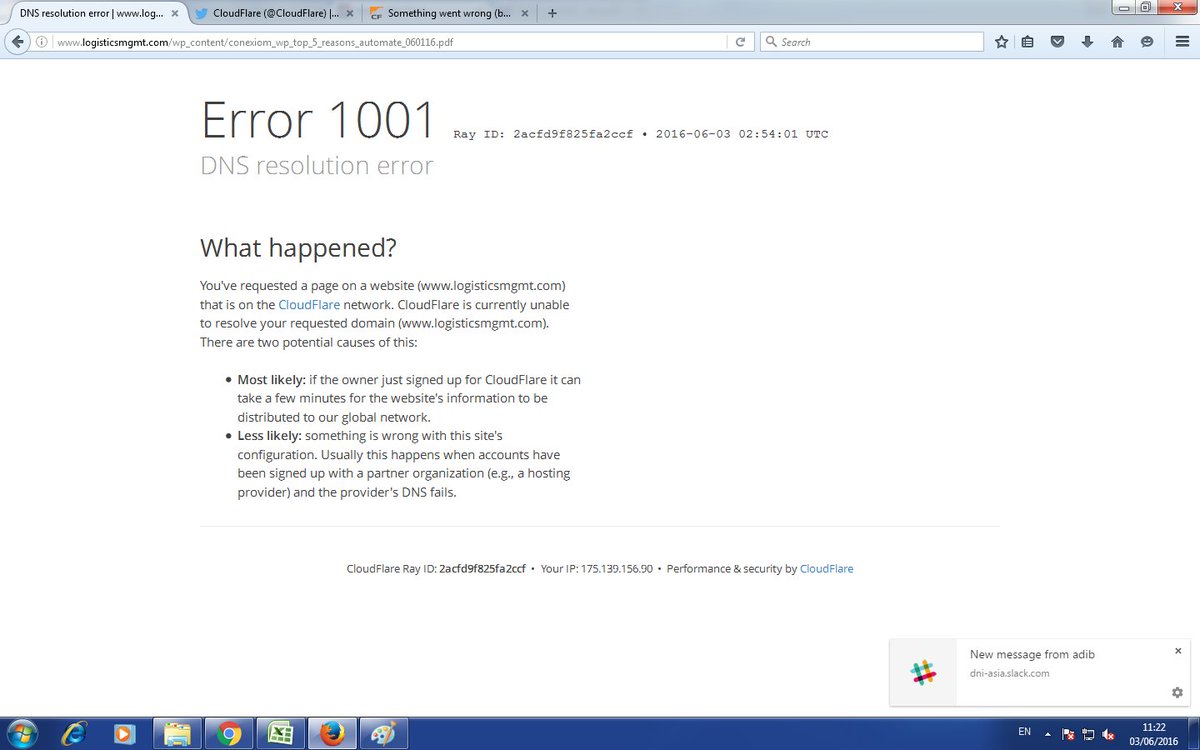
Task: Launch Internet Explorer from taskbar
Action: tap(73, 733)
